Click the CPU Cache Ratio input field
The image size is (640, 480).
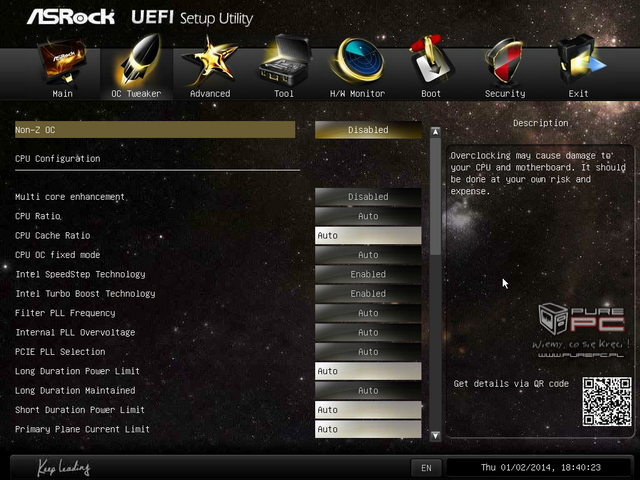coord(368,236)
